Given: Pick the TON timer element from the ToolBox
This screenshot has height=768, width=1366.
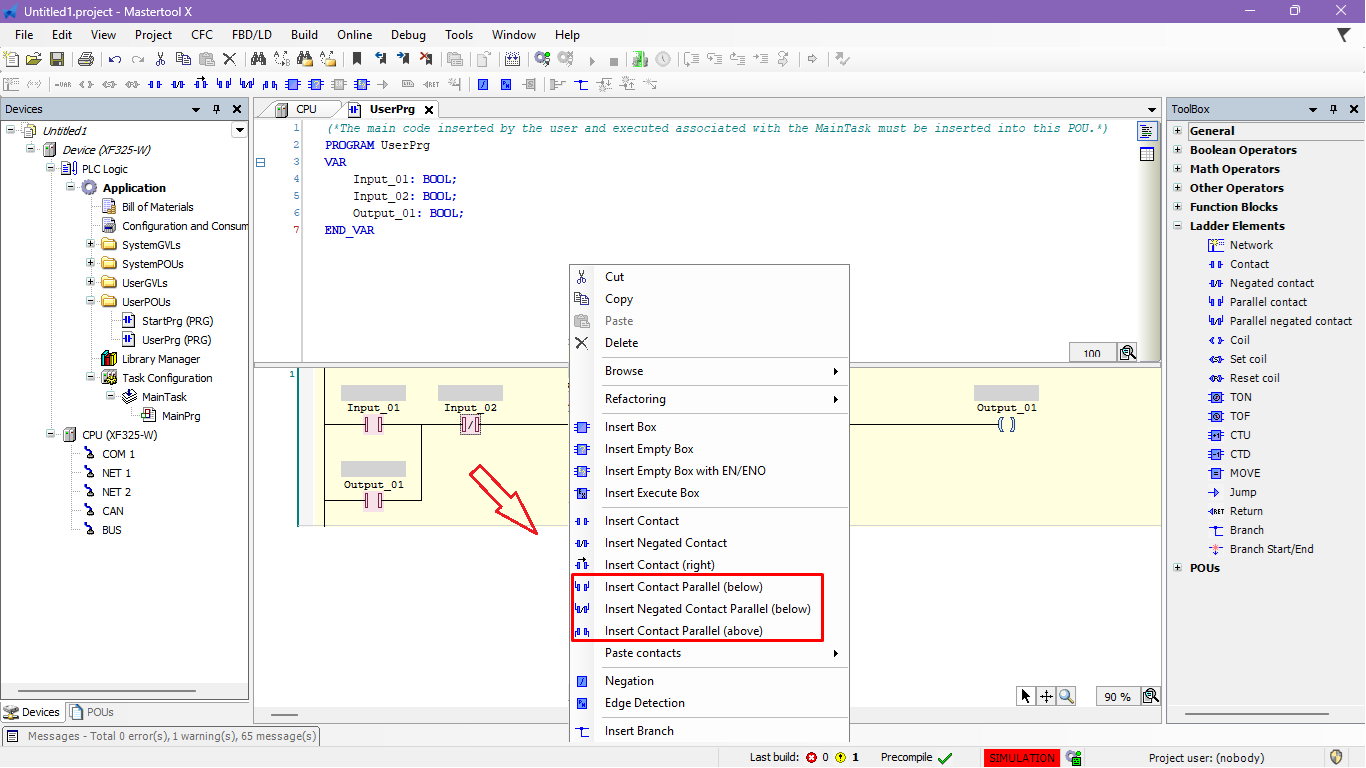Looking at the screenshot, I should pyautogui.click(x=1240, y=397).
